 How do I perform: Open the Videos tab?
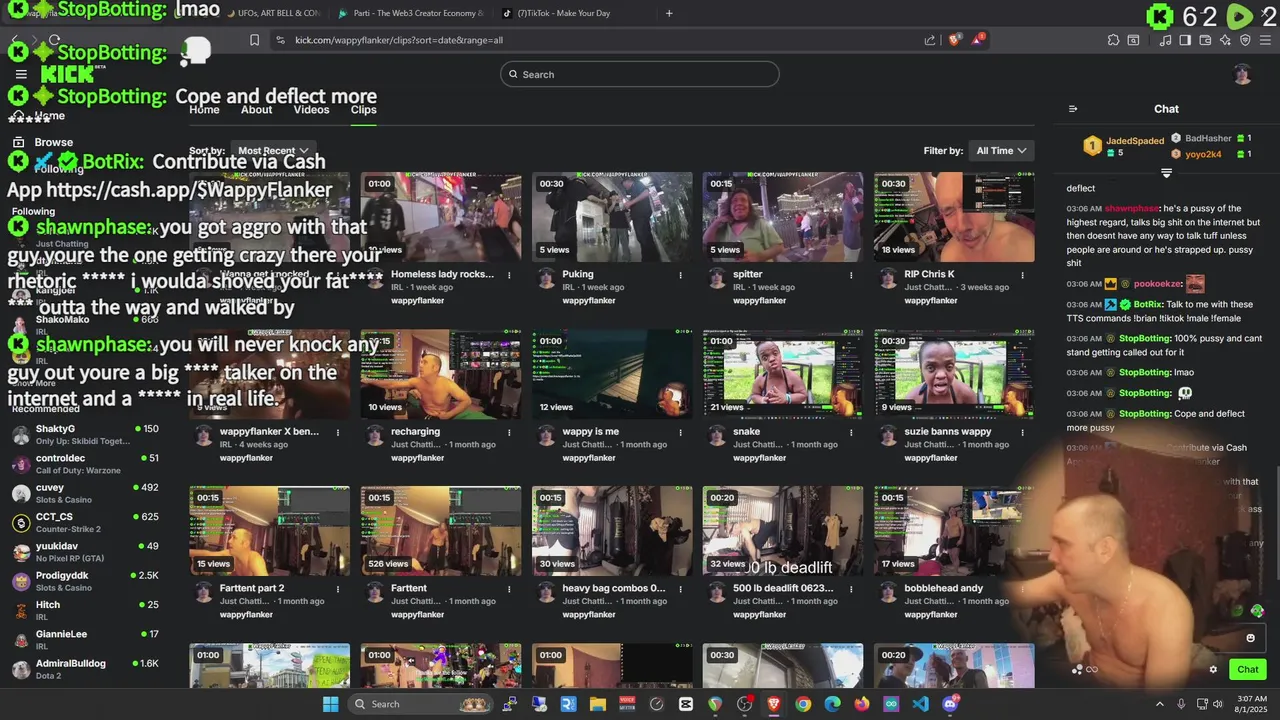coord(311,110)
